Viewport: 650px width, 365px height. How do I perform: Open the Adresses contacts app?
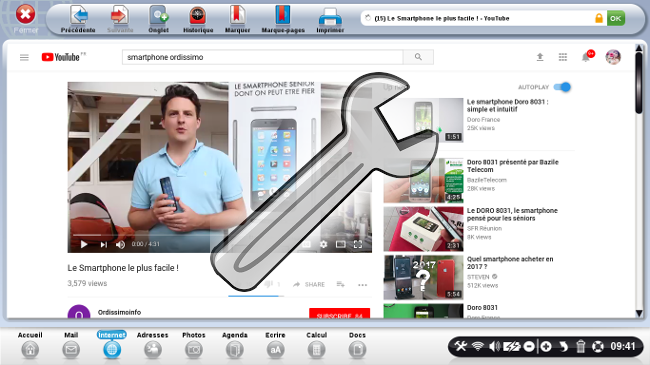(x=153, y=345)
